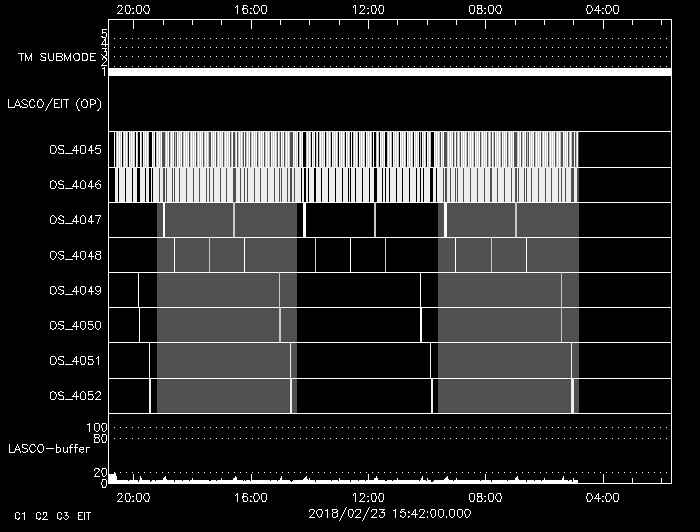Click the OS_4046 row label

(x=75, y=185)
